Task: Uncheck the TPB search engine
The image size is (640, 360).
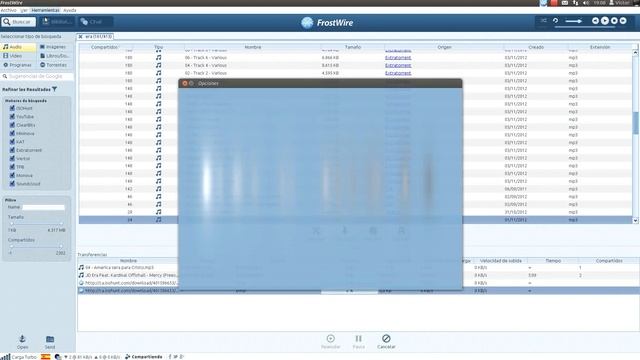Action: [12, 167]
